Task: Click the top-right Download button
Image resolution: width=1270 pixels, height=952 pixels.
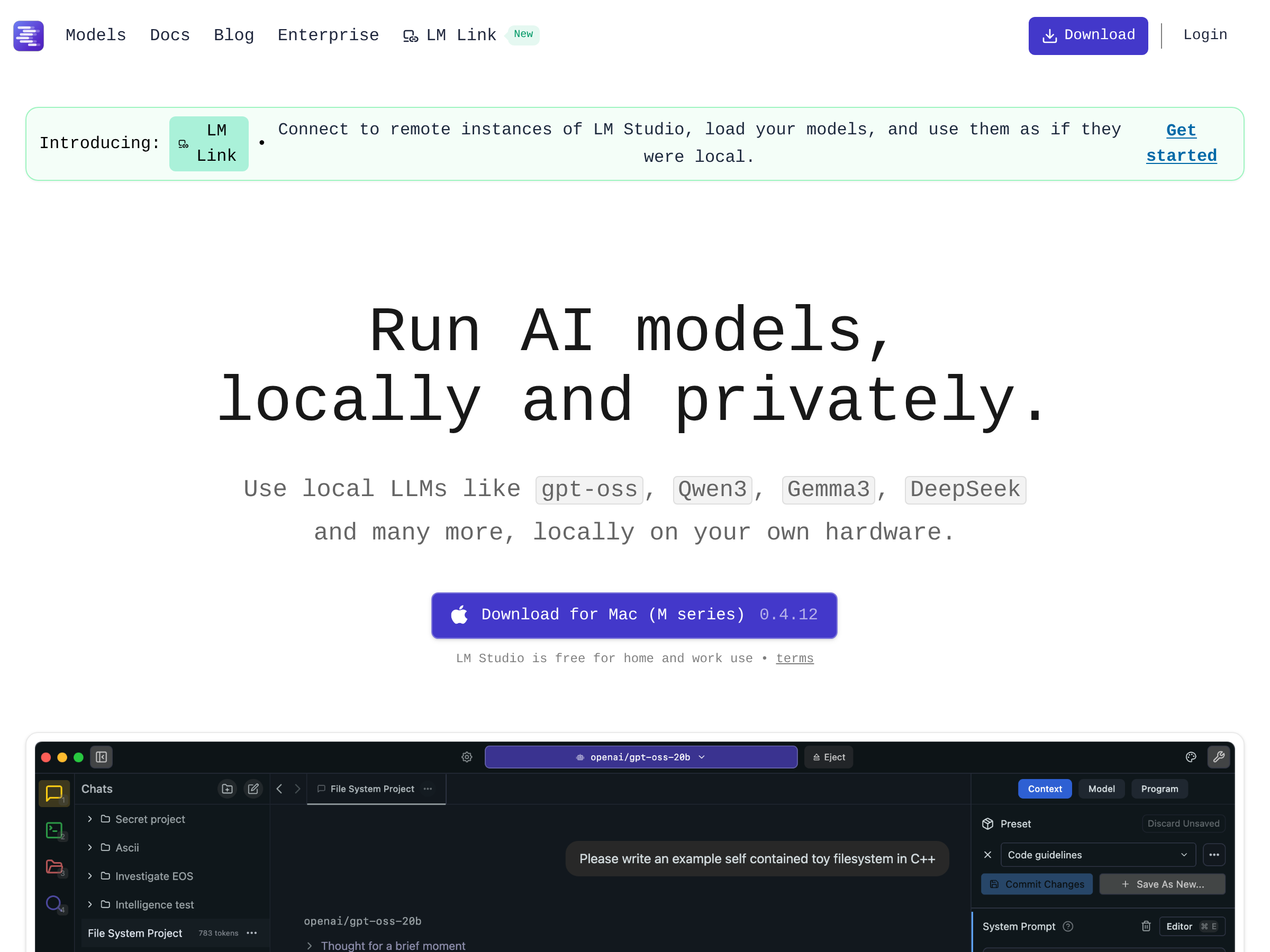Action: click(x=1088, y=35)
